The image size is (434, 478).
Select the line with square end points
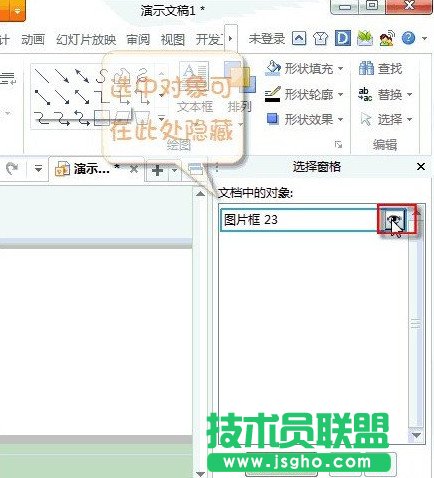pyautogui.click(x=42, y=97)
